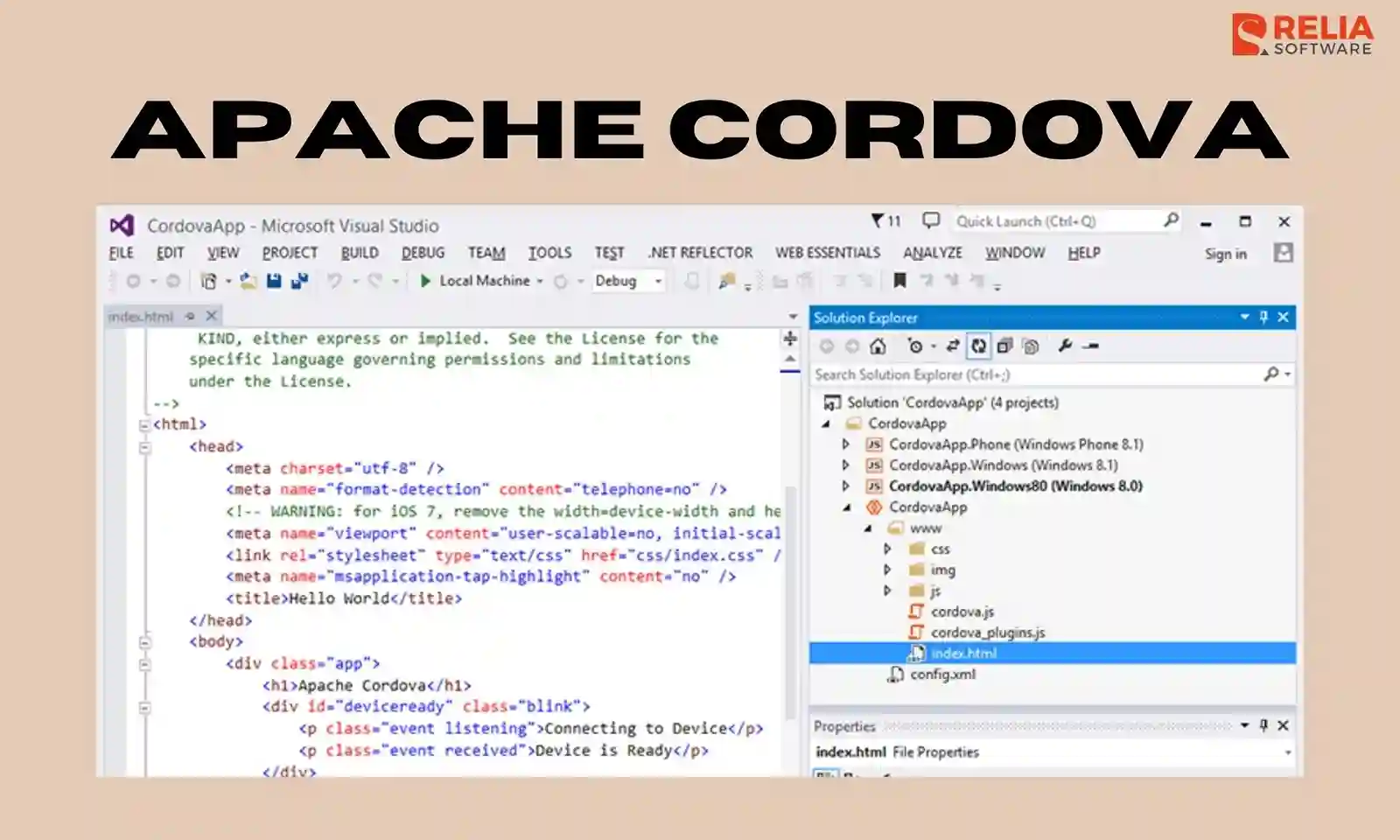
Task: Collapse the body tag region in editor
Action: [x=144, y=642]
